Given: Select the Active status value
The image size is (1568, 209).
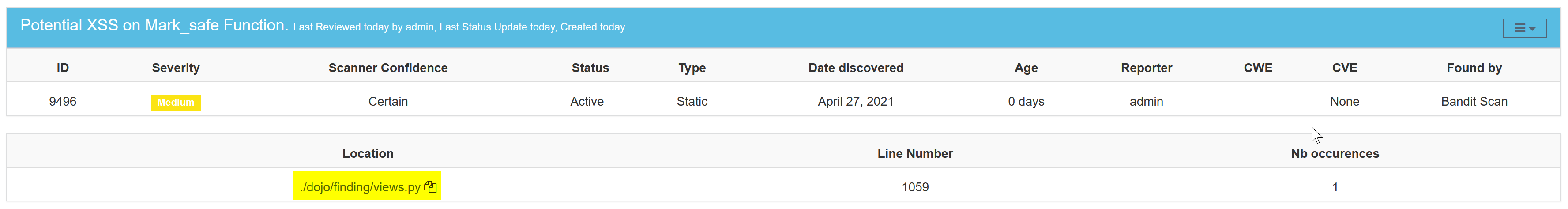Looking at the screenshot, I should [587, 101].
